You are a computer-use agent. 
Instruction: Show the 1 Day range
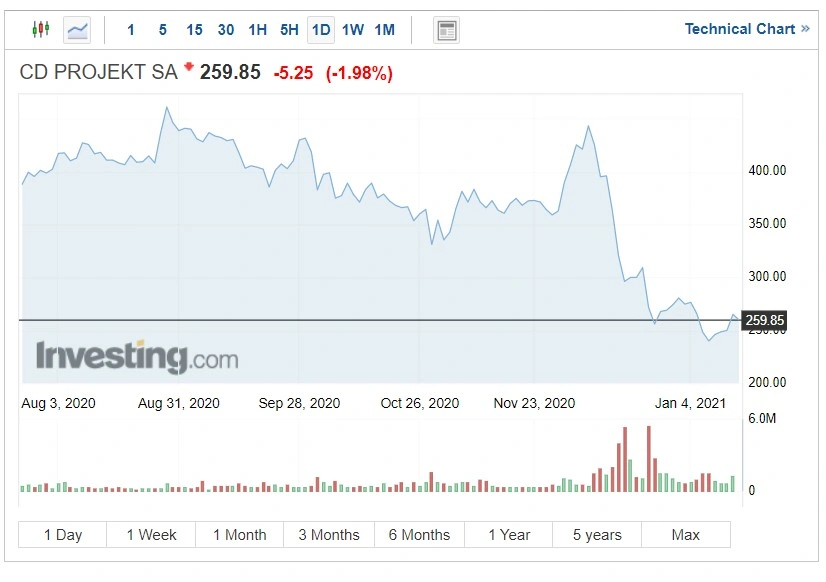63,535
